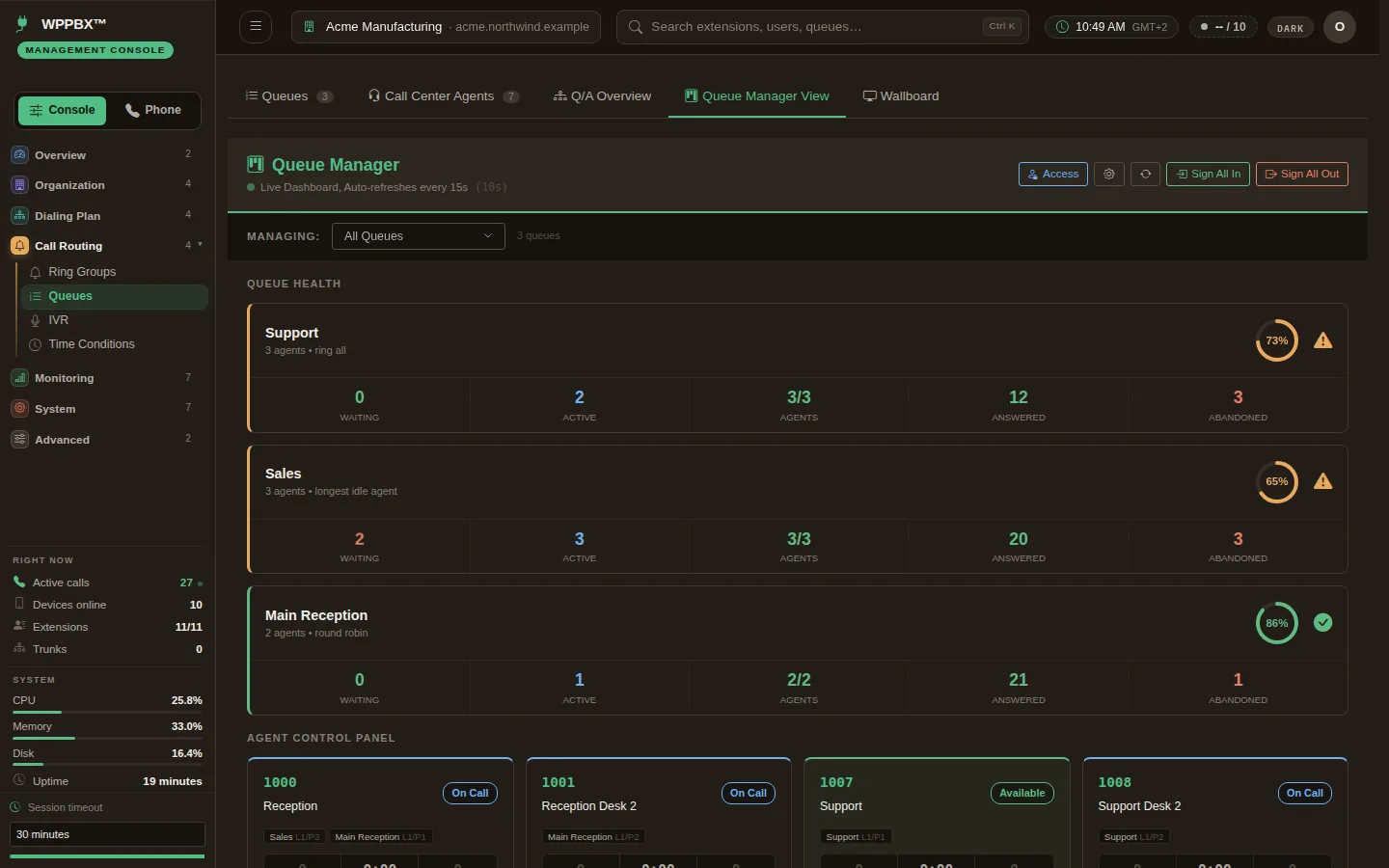1389x868 pixels.
Task: Click the System sidebar icon
Action: click(x=19, y=409)
